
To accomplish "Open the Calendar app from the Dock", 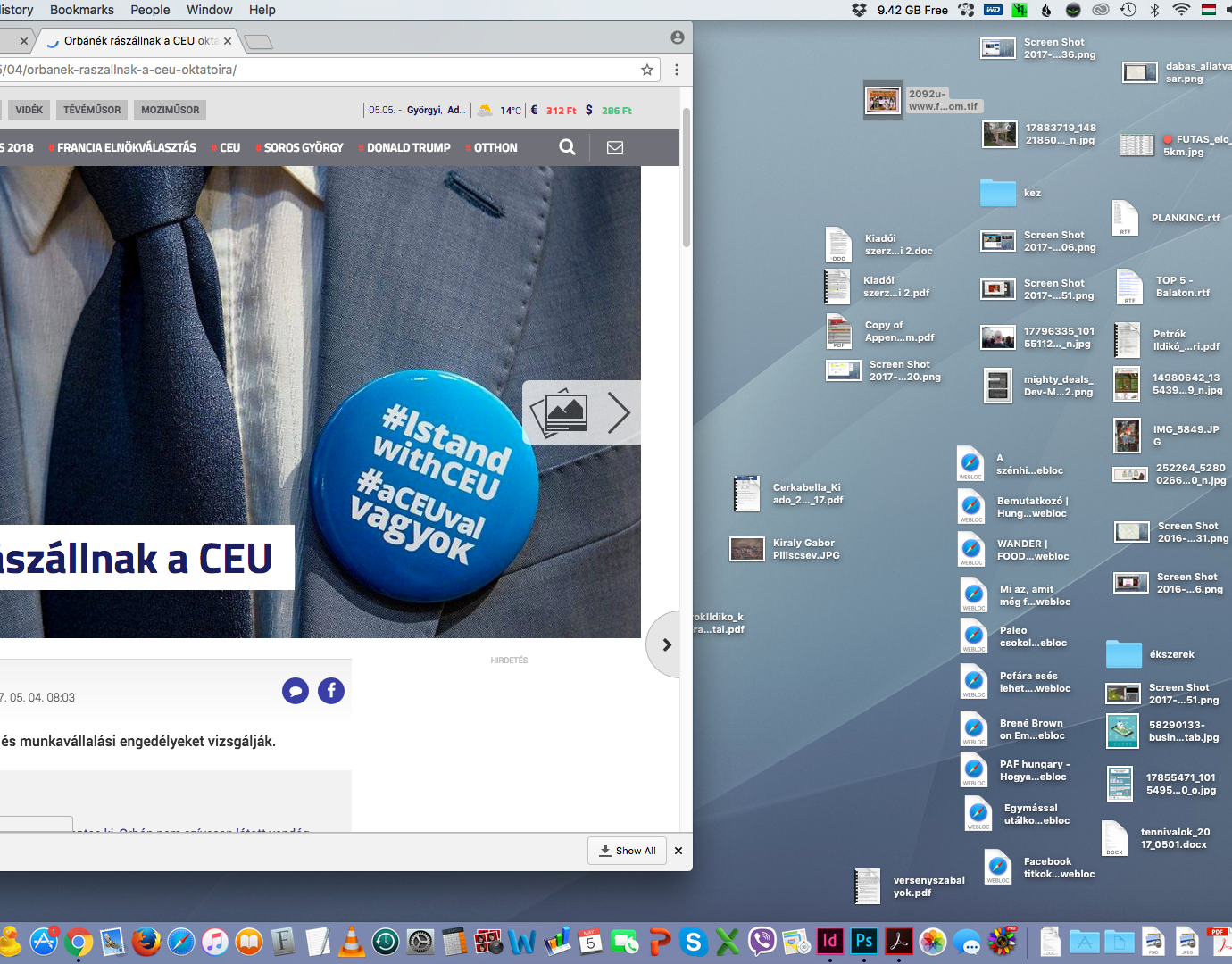I will coord(590,942).
